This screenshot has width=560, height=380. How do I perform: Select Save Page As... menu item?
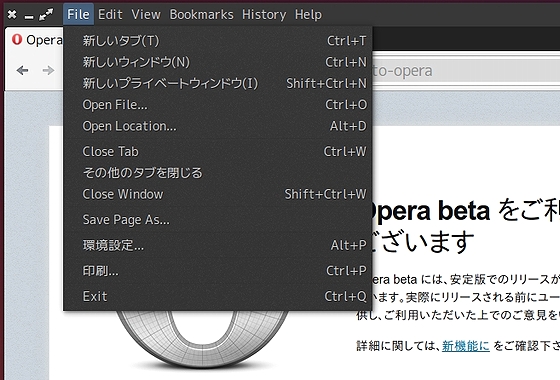[218, 220]
